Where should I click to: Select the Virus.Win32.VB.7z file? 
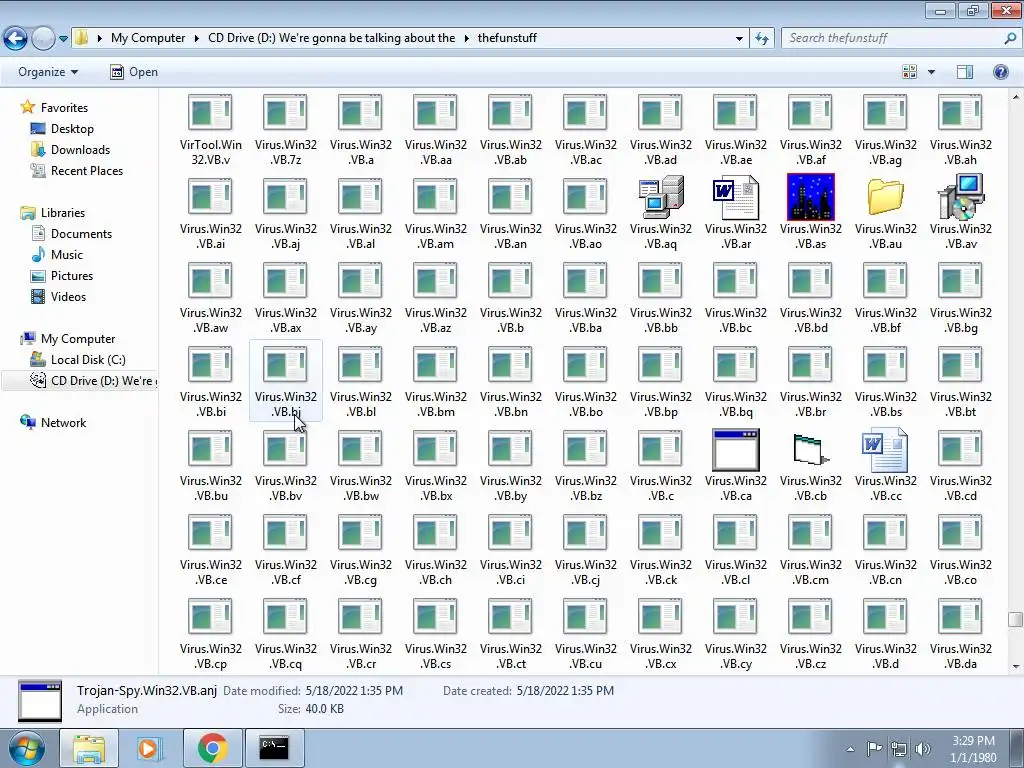click(285, 130)
